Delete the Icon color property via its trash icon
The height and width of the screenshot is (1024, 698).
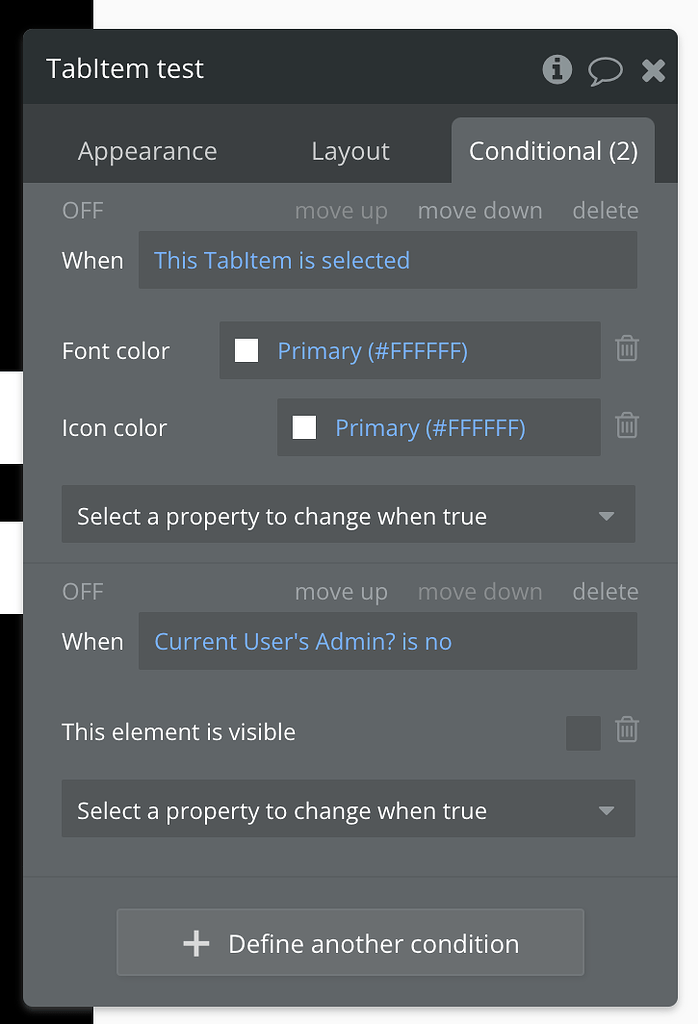point(627,425)
